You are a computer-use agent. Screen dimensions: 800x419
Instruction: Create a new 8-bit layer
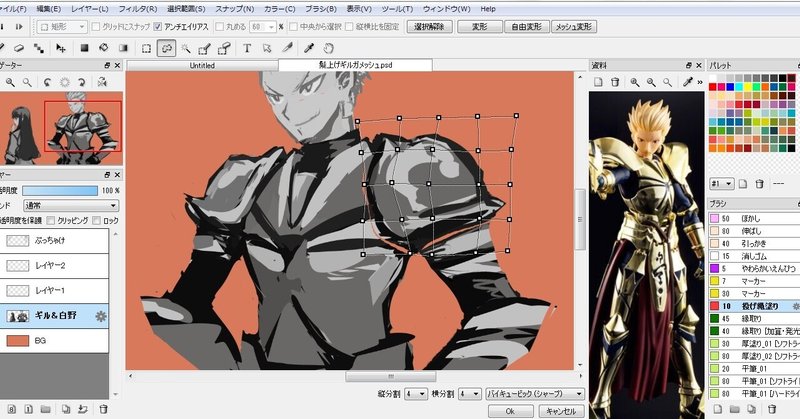tap(12, 409)
